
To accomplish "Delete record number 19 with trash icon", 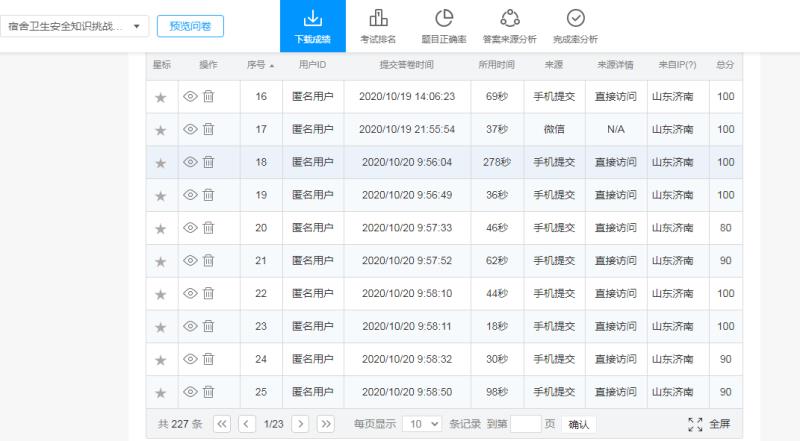I will [208, 194].
